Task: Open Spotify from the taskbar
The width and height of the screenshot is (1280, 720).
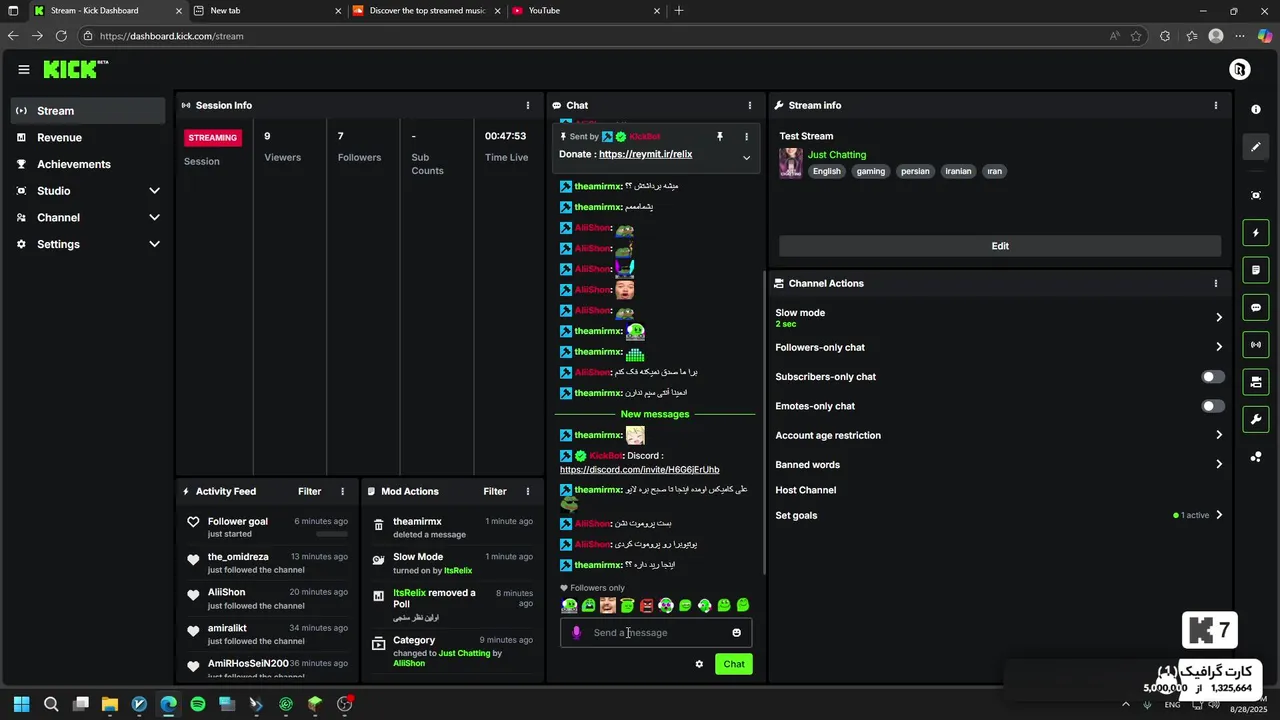Action: pos(198,704)
